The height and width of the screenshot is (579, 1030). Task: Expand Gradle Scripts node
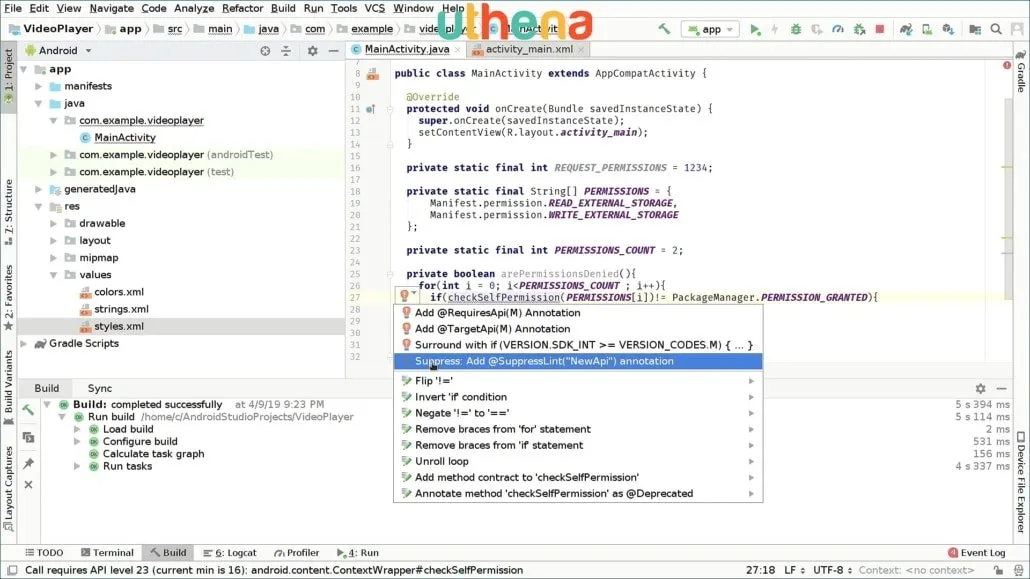pyautogui.click(x=24, y=343)
